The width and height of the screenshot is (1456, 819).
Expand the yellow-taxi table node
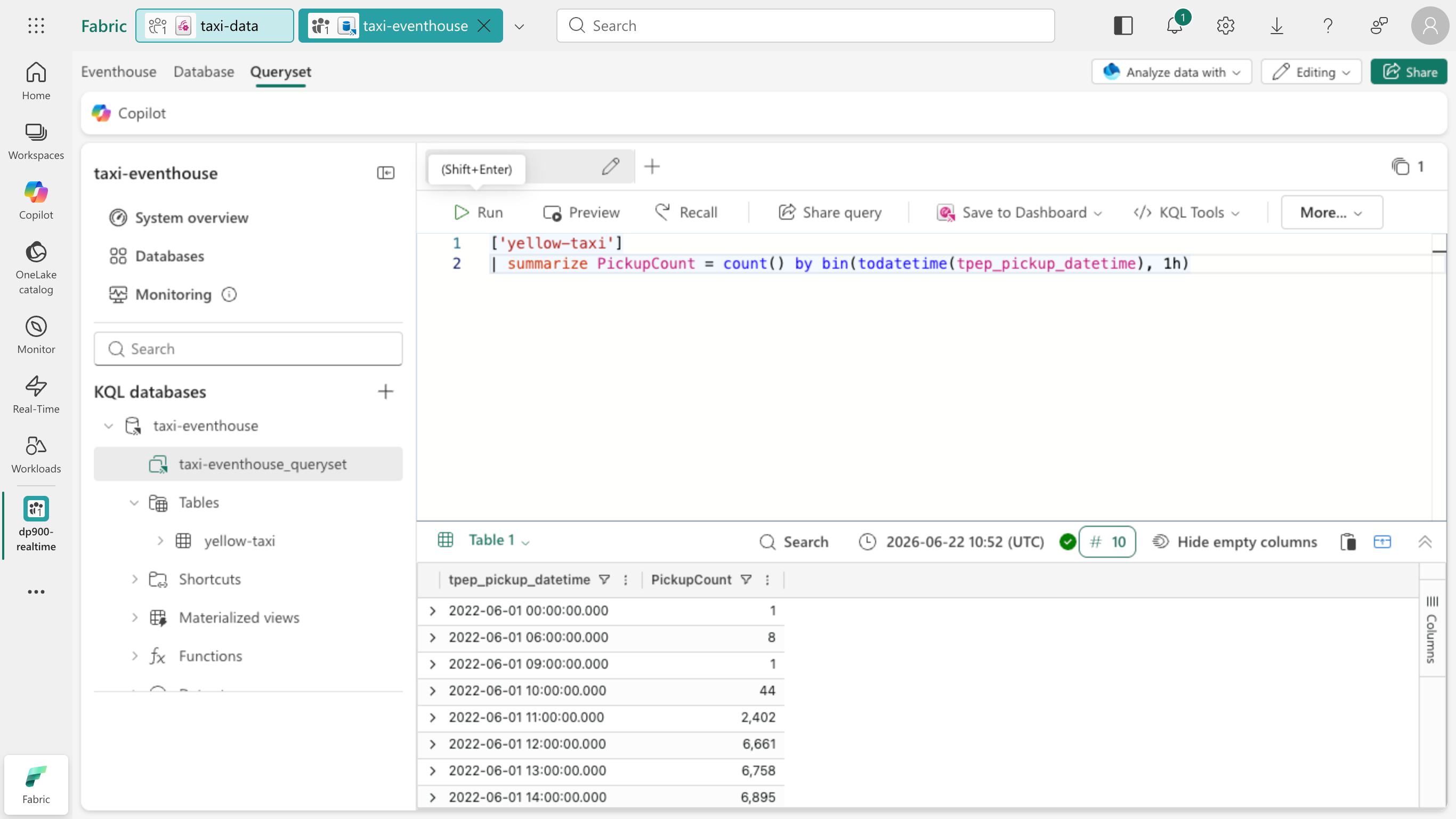[x=160, y=541]
